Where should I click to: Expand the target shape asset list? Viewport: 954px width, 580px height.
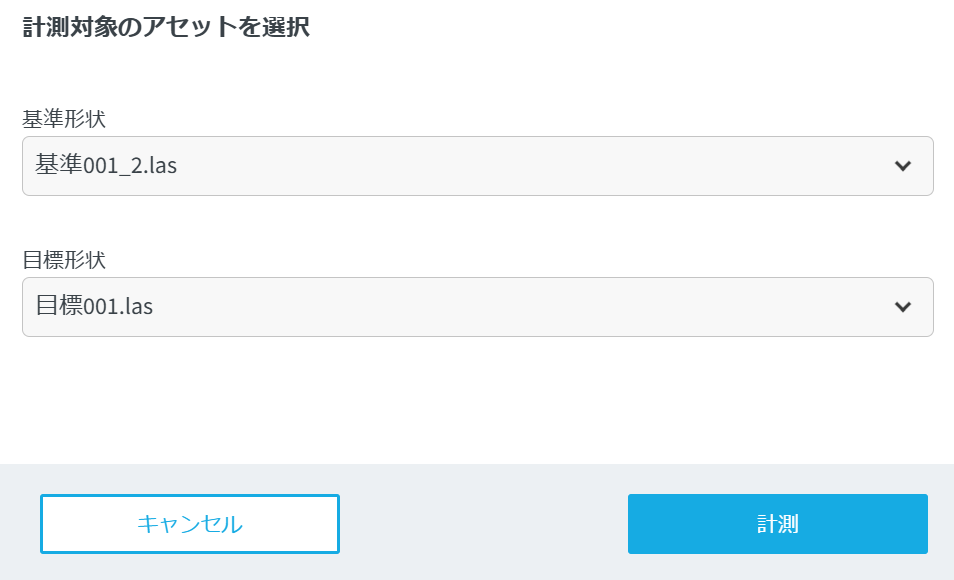pyautogui.click(x=477, y=307)
